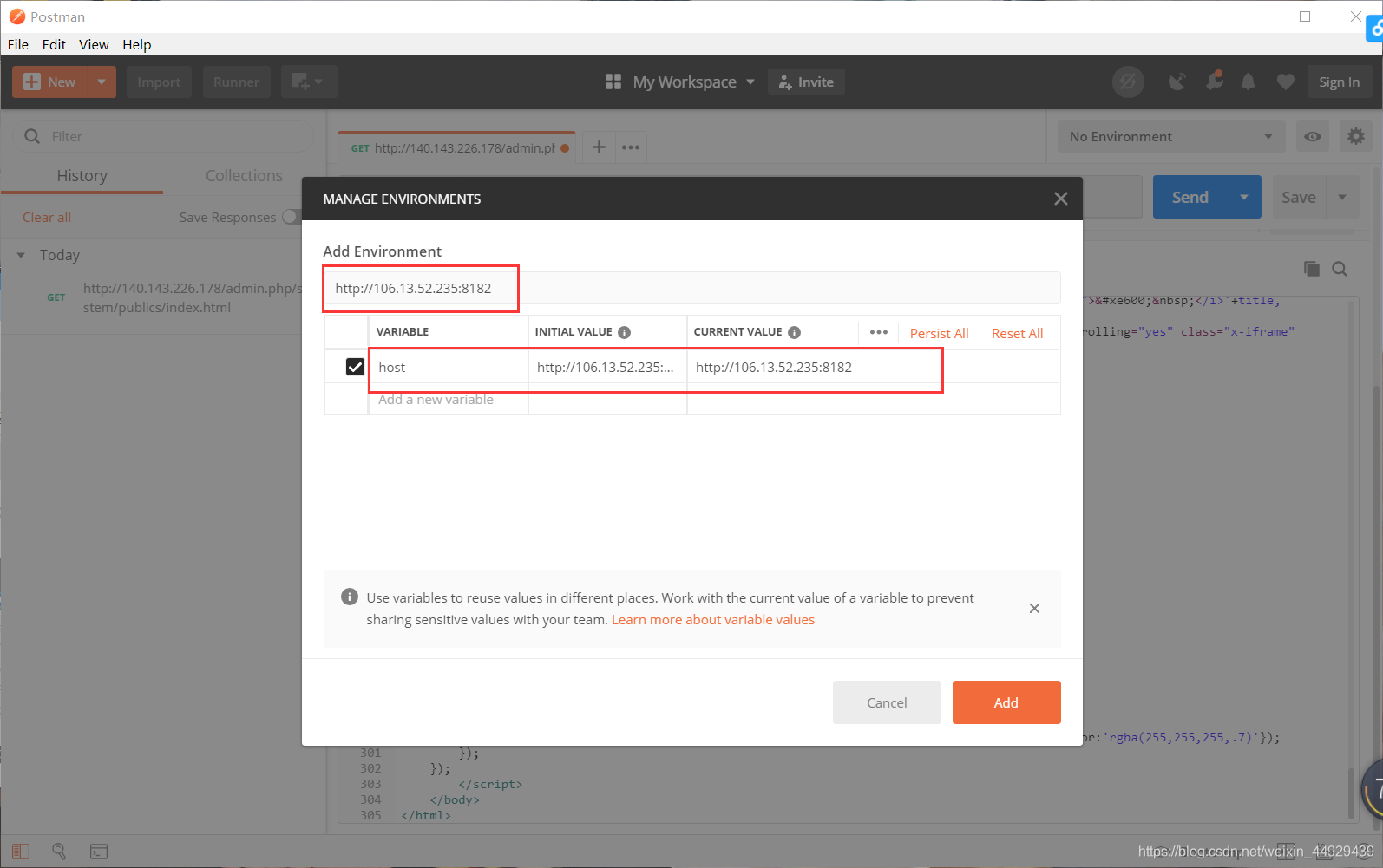This screenshot has width=1383, height=868.
Task: Open the Send dropdown arrow
Action: click(1244, 197)
